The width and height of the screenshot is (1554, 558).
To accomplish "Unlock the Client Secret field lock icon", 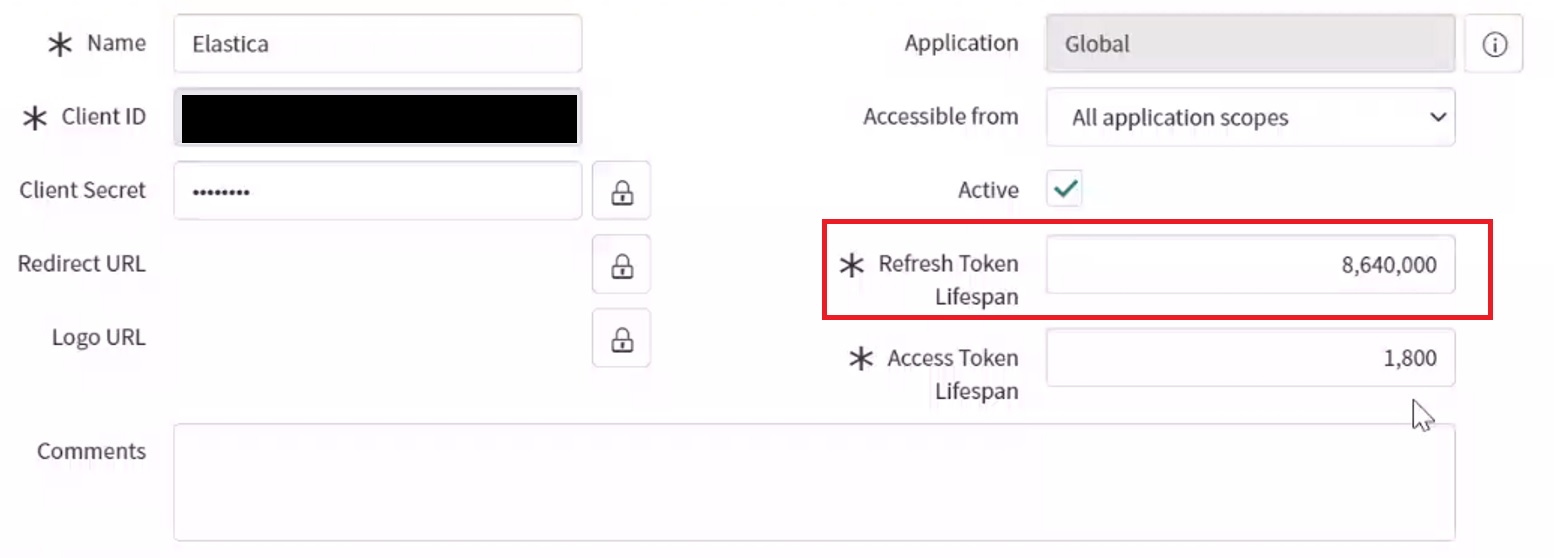I will click(621, 191).
